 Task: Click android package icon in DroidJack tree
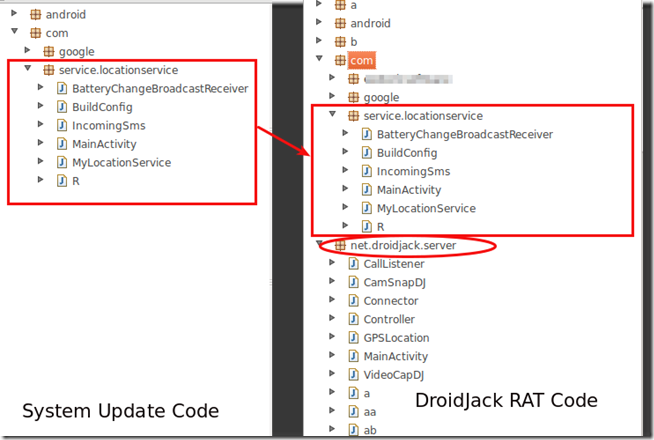coord(341,23)
